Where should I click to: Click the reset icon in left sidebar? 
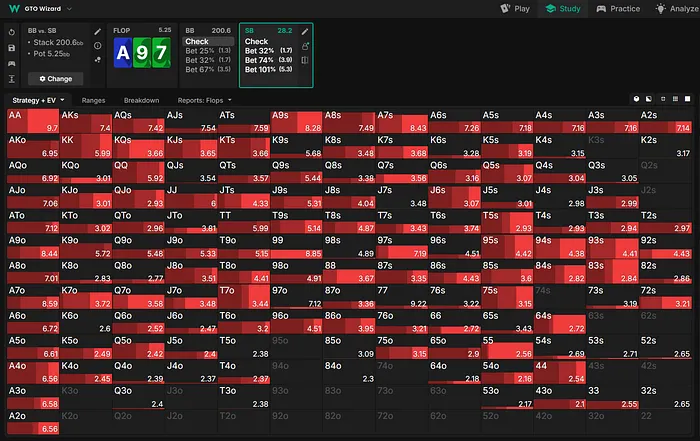(9, 32)
